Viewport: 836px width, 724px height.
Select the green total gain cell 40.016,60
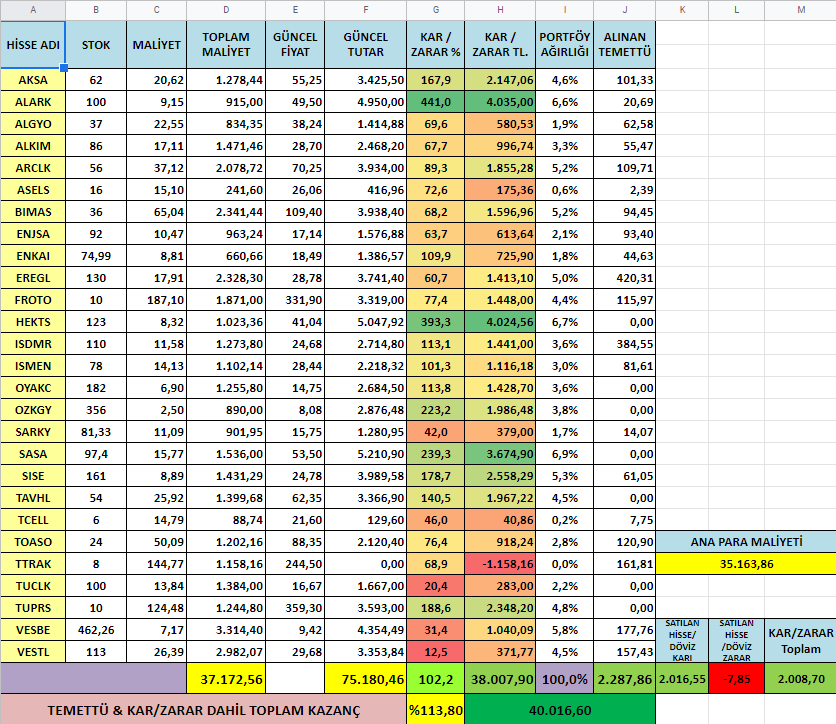(560, 709)
